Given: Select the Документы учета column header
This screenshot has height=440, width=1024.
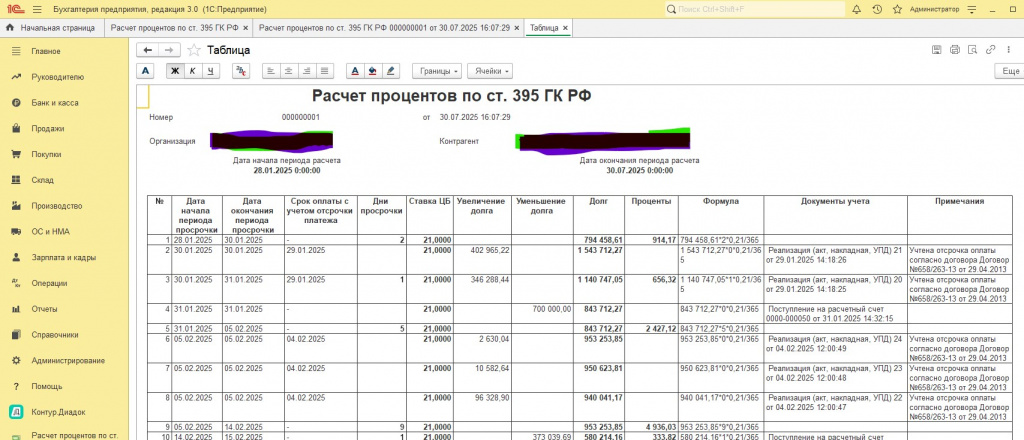Looking at the screenshot, I should tap(835, 215).
